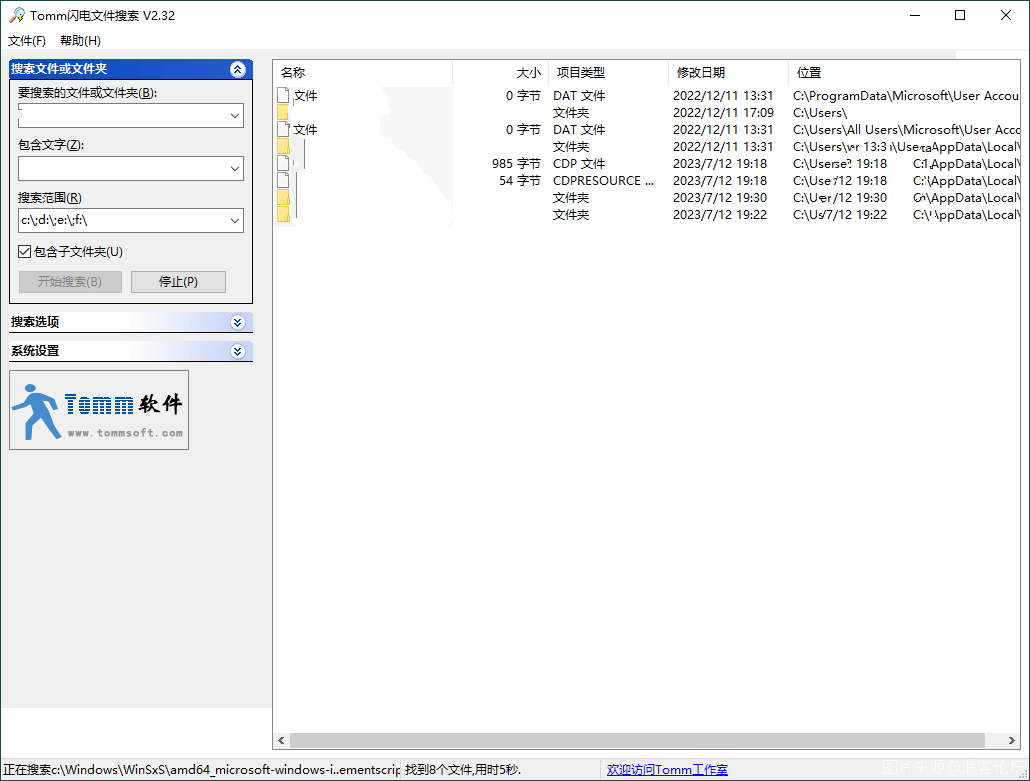The image size is (1030, 781).
Task: Open the 帮助(H) menu
Action: point(80,41)
